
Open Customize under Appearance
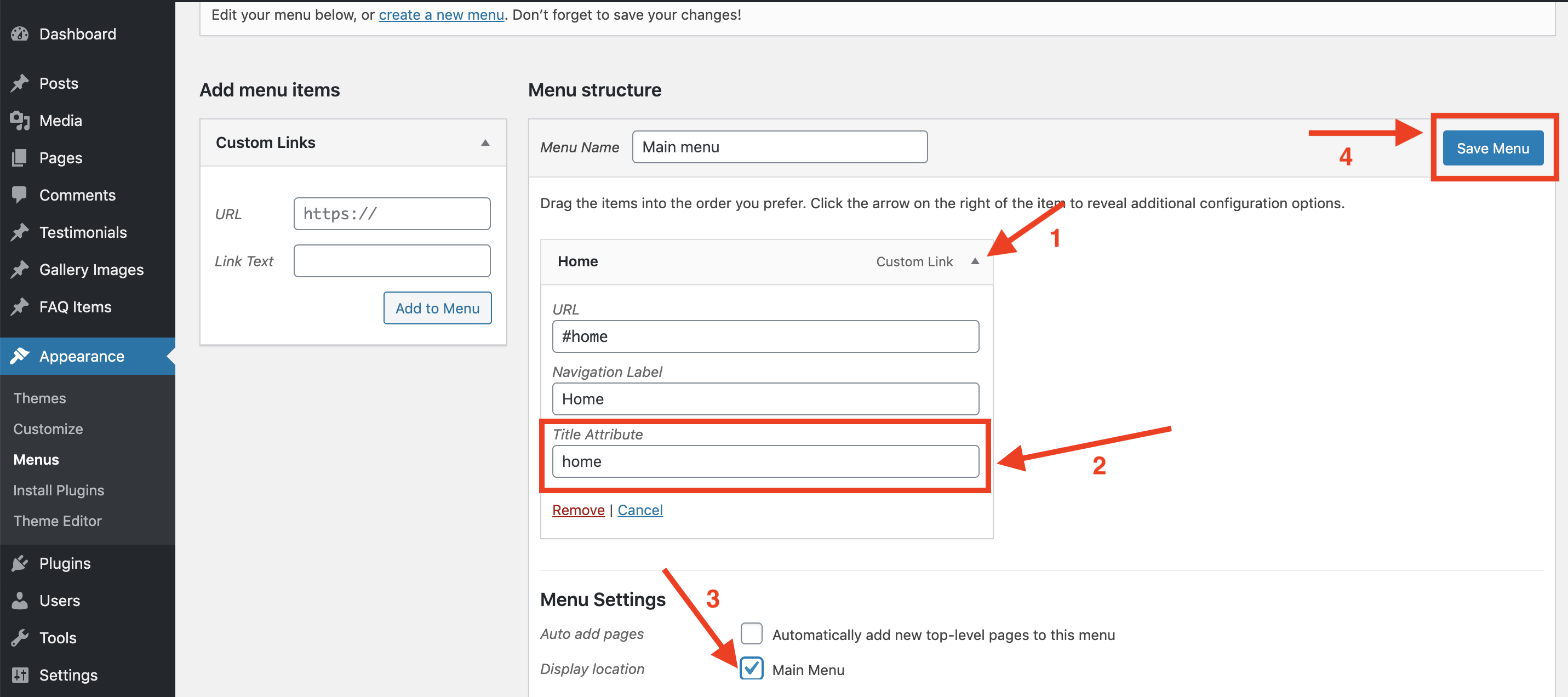click(48, 429)
